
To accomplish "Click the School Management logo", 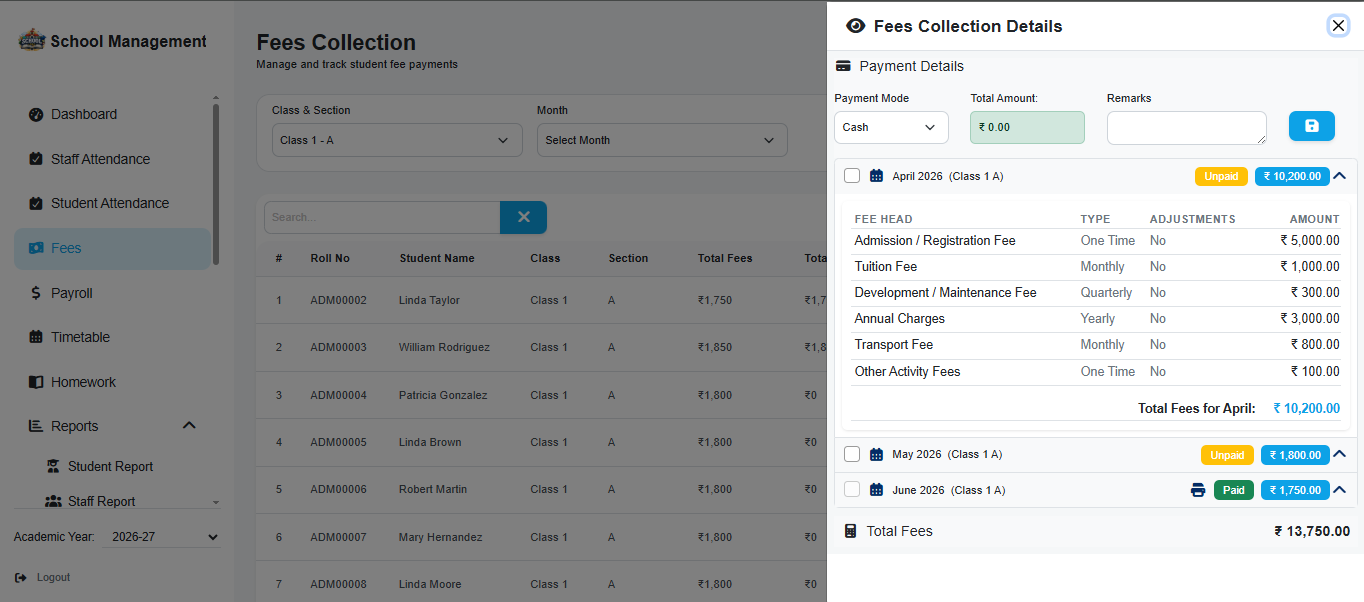I will tap(32, 41).
